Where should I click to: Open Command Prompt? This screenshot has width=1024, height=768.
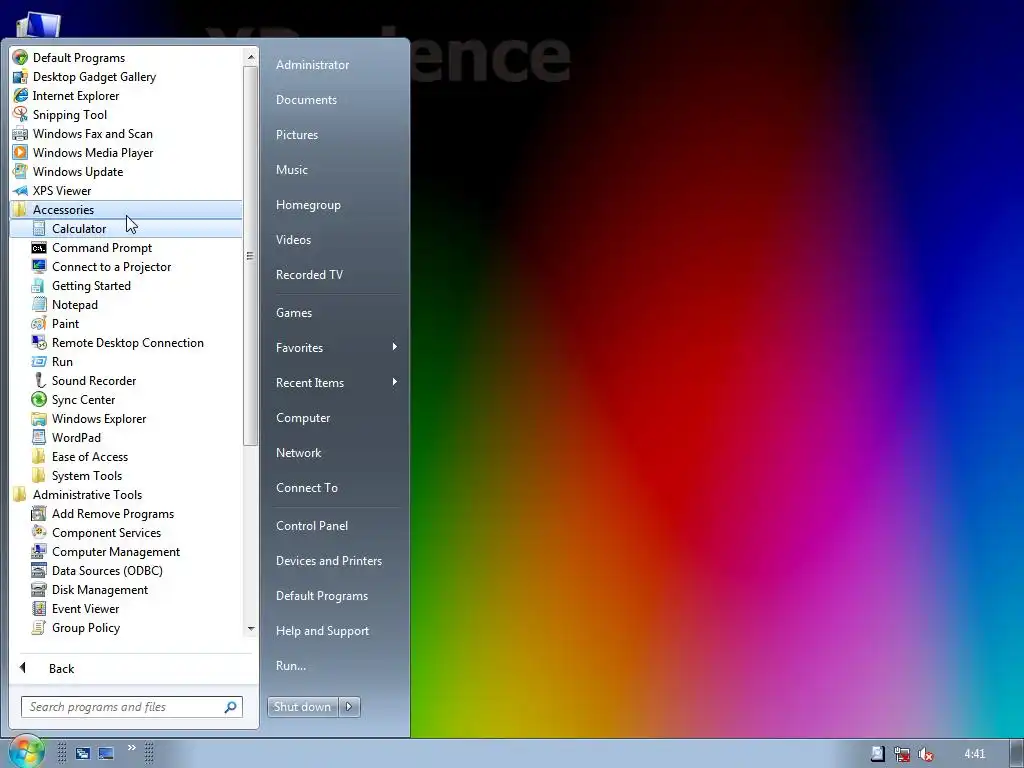126,248
